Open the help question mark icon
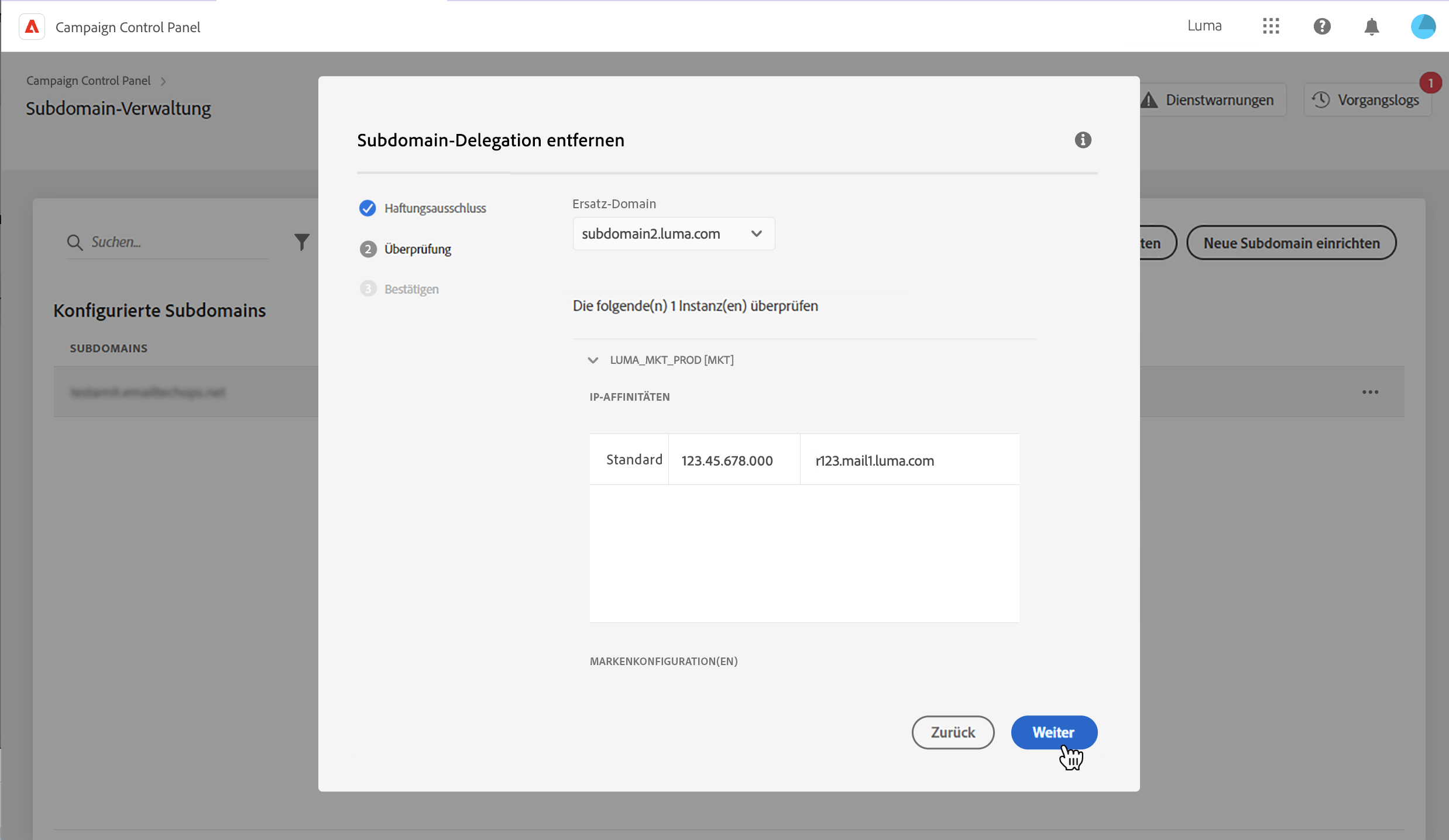This screenshot has height=840, width=1449. coord(1321,26)
